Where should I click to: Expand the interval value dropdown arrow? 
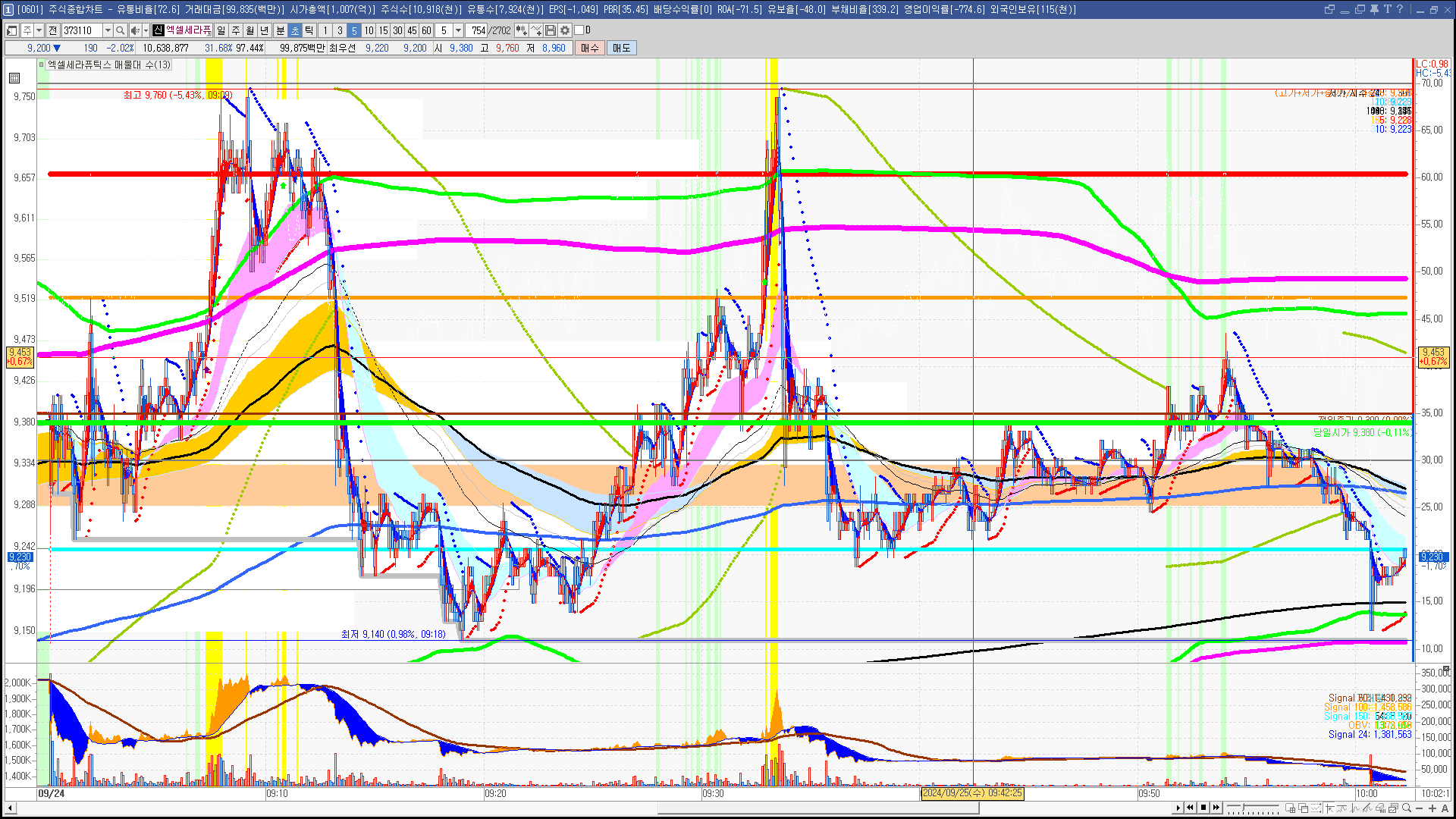click(458, 30)
